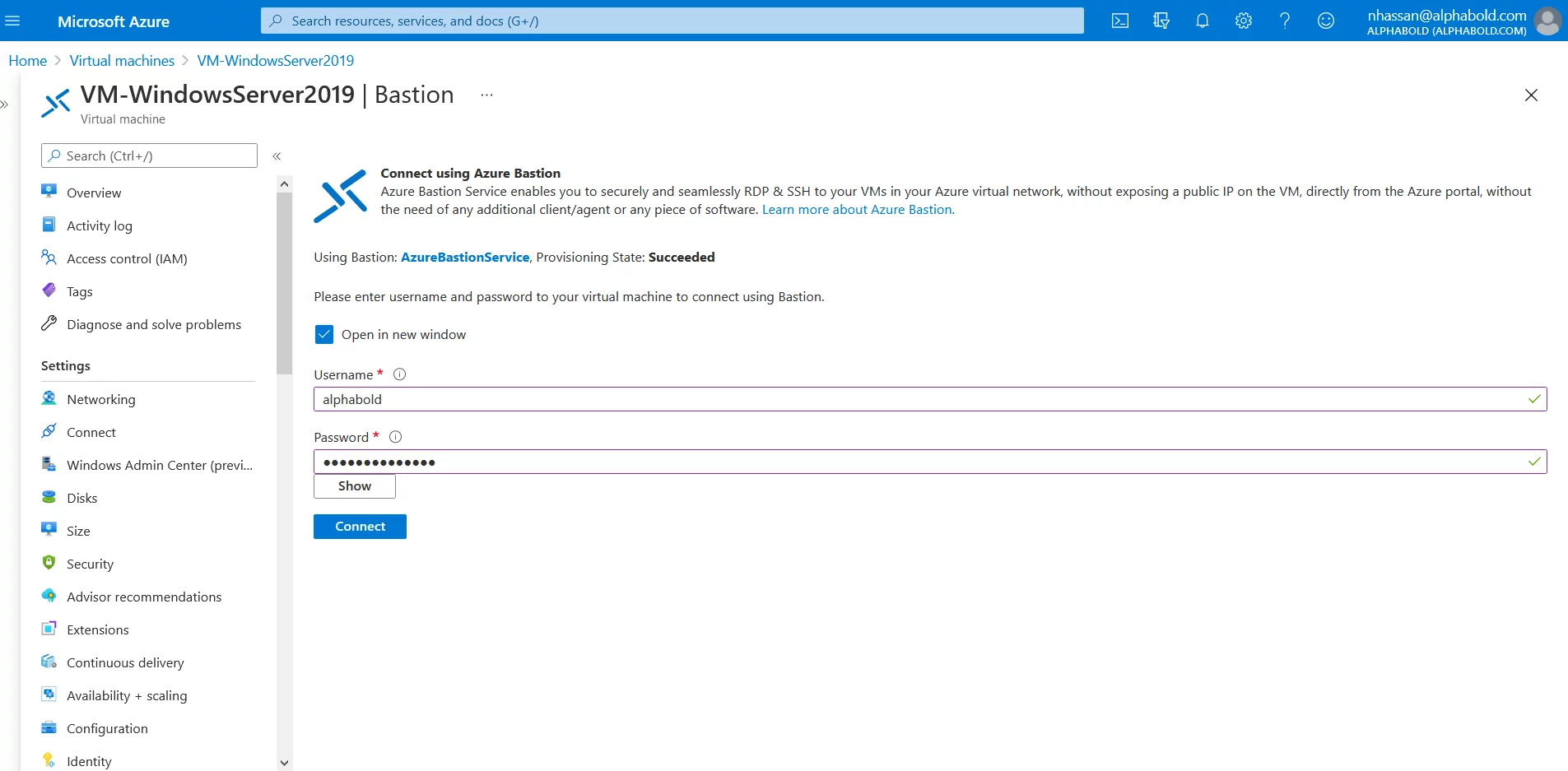Click the Security shield icon

pyautogui.click(x=49, y=563)
